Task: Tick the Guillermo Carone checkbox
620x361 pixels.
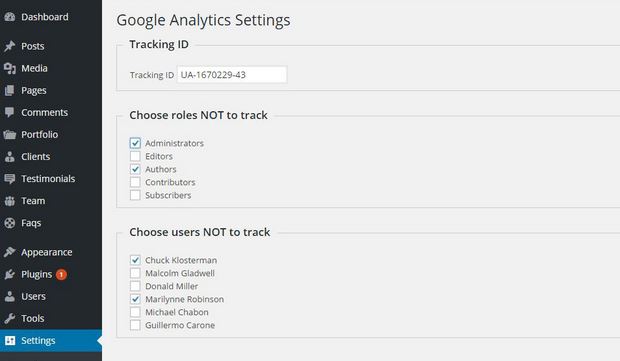Action: pos(135,325)
